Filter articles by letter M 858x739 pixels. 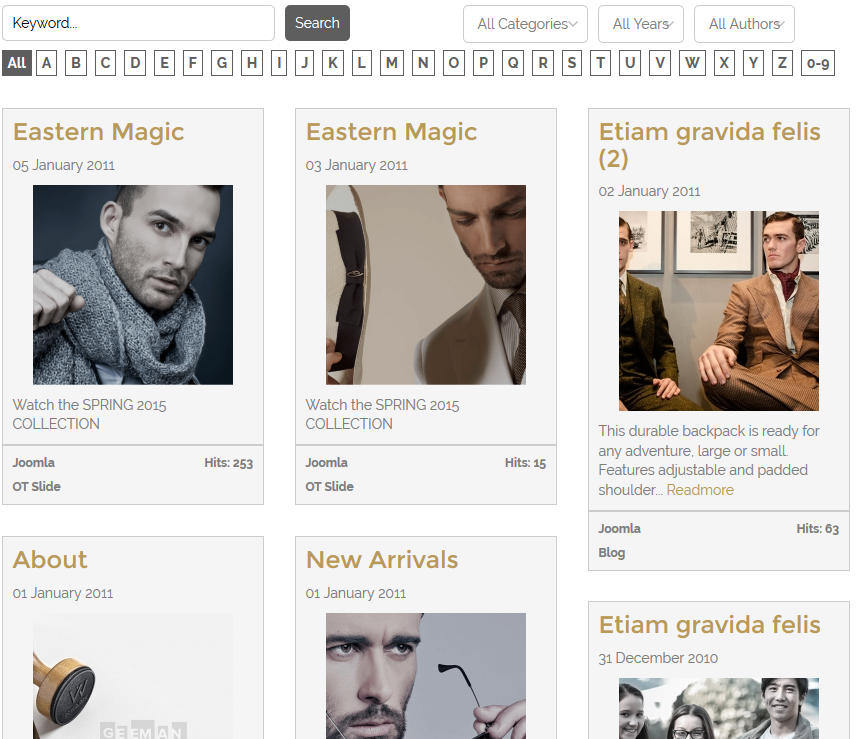point(392,63)
